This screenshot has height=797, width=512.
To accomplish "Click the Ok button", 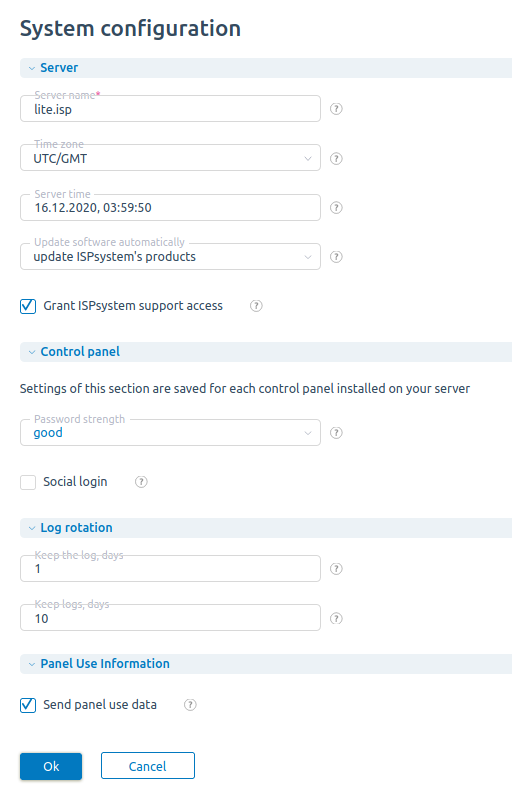I will coord(51,766).
